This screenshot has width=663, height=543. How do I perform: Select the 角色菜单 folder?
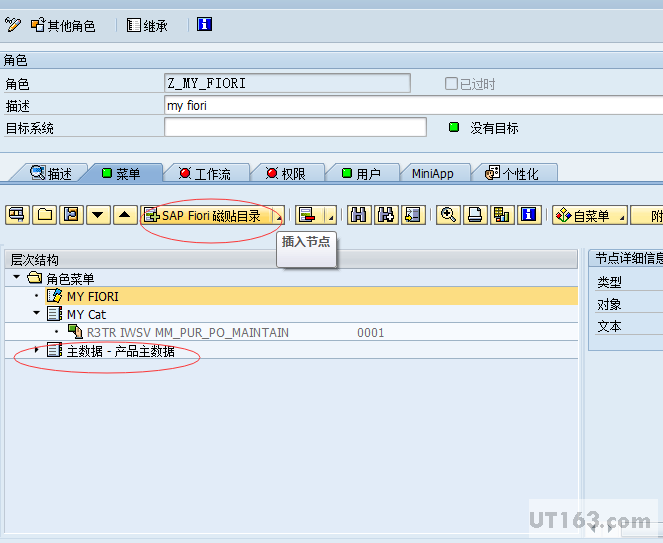70,279
